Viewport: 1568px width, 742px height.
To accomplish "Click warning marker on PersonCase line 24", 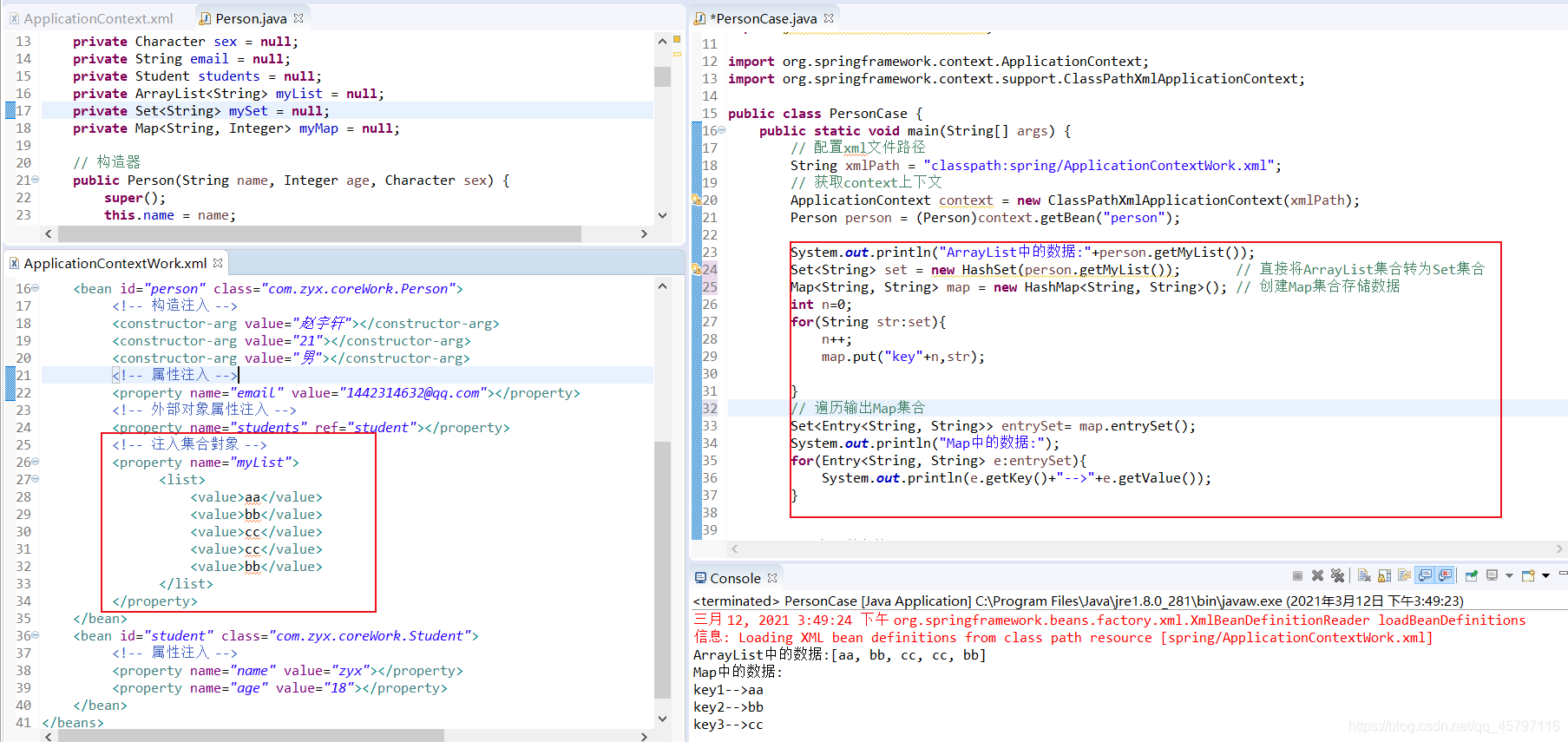I will coord(696,270).
